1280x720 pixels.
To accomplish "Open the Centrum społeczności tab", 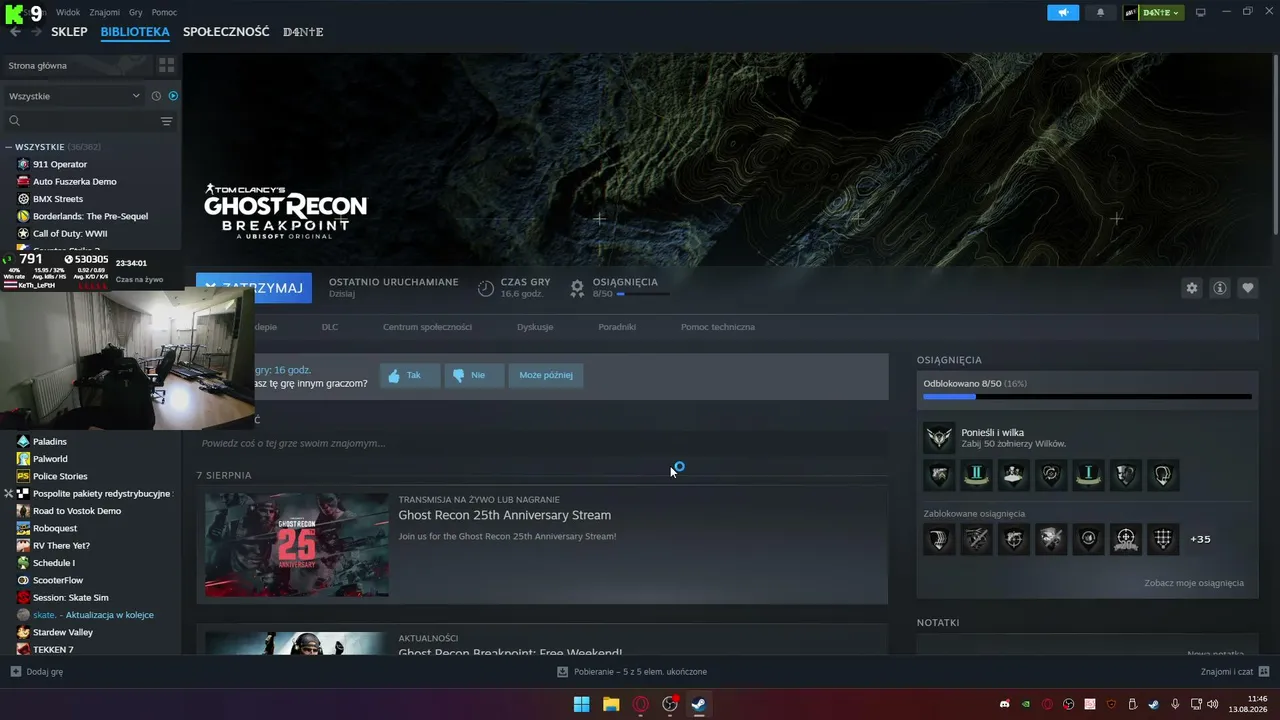I will [x=427, y=327].
